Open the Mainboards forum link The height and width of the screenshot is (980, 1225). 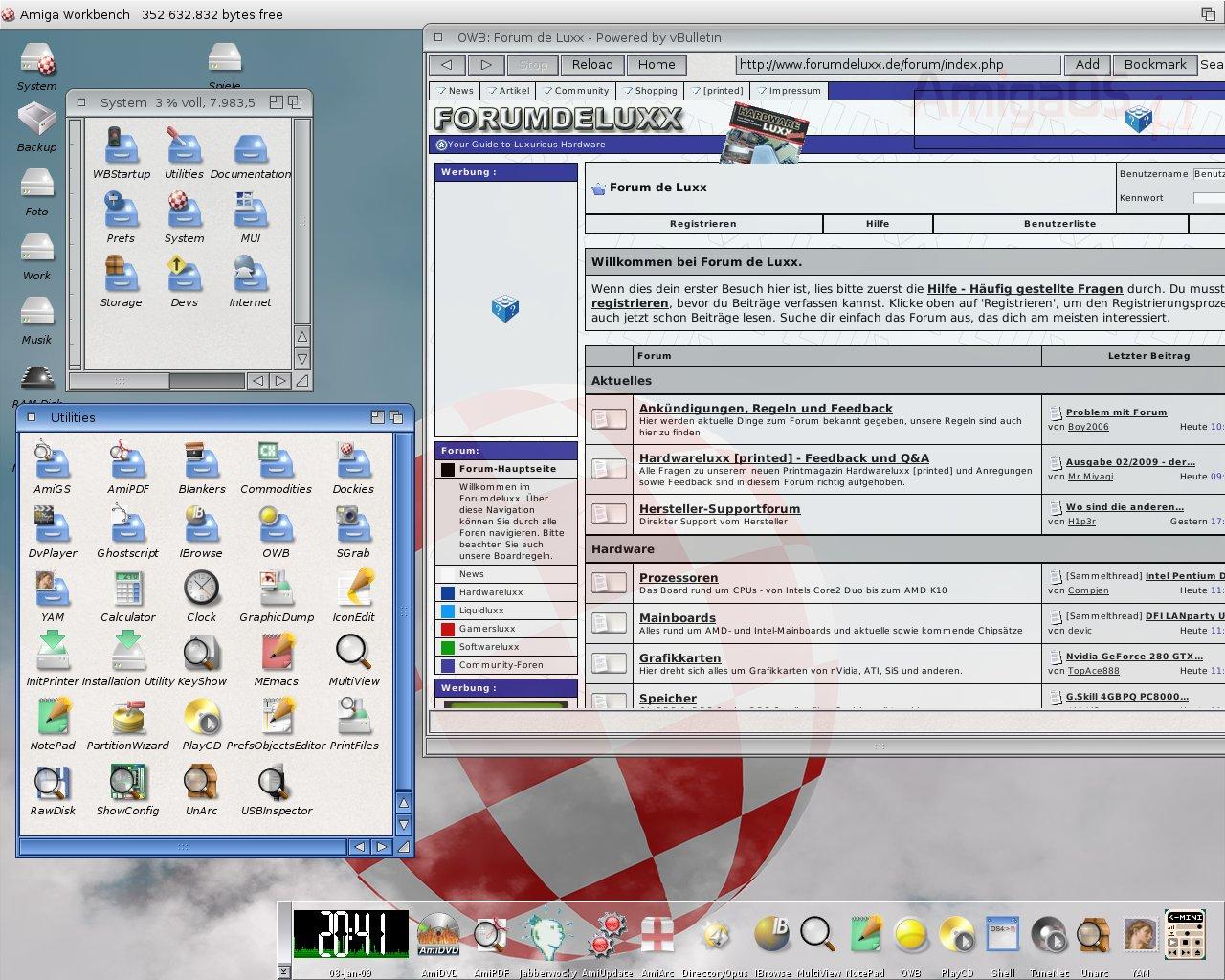click(x=678, y=618)
